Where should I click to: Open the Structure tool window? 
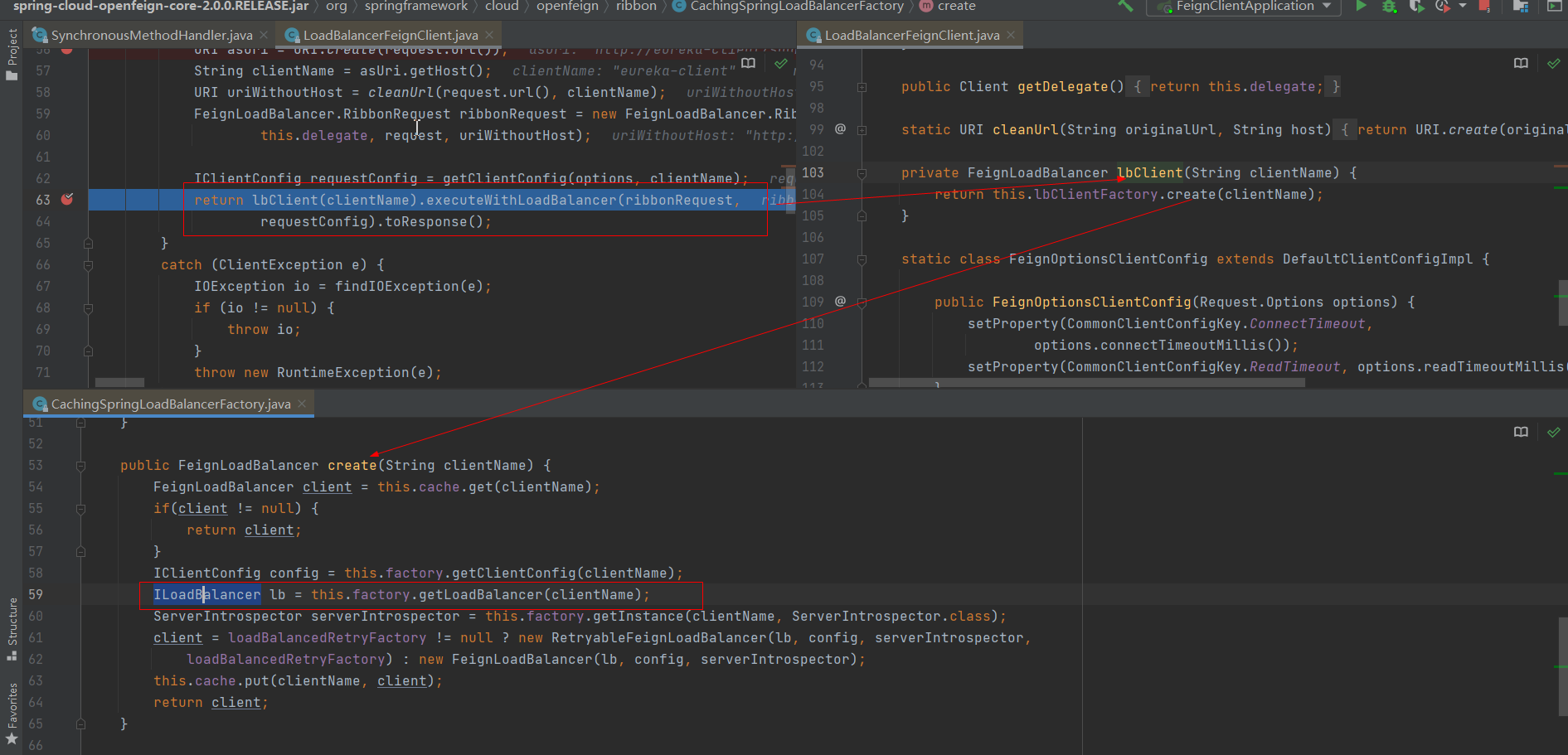tap(12, 629)
